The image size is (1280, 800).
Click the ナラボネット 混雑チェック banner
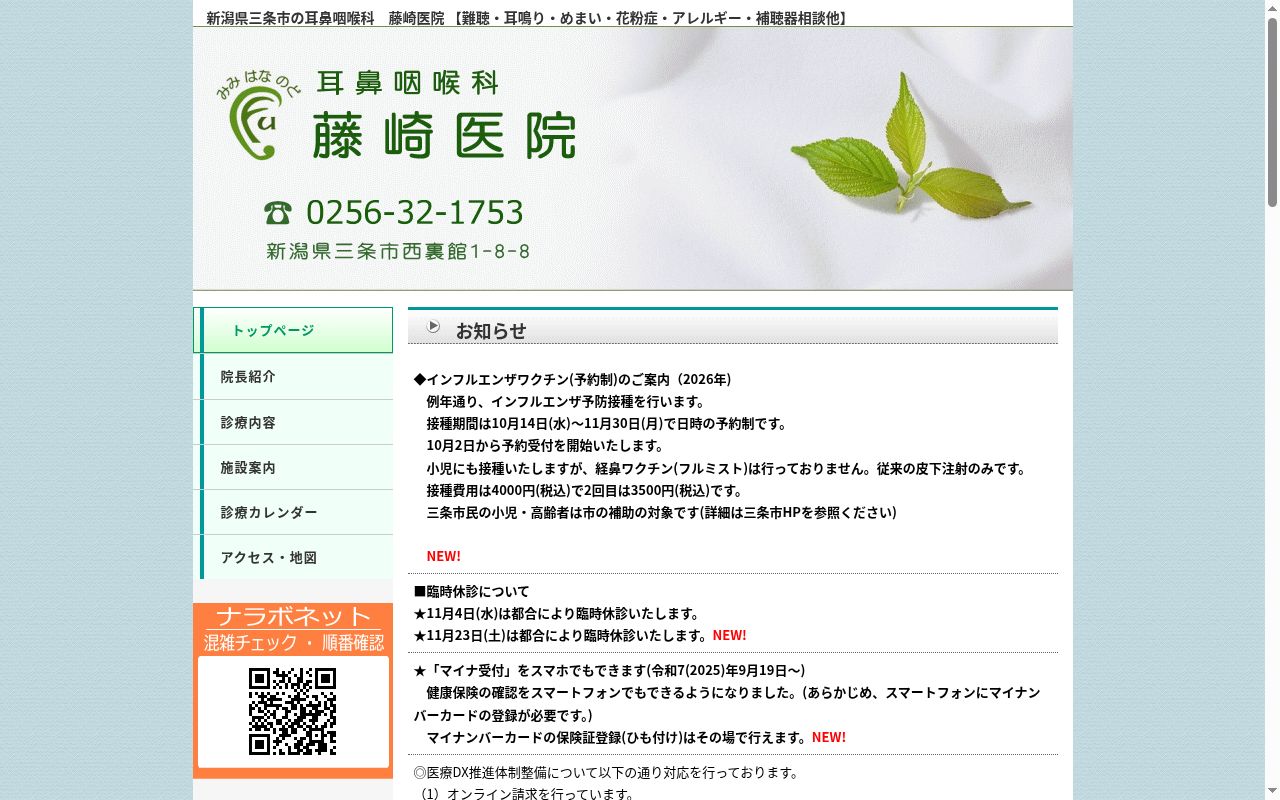click(x=293, y=690)
